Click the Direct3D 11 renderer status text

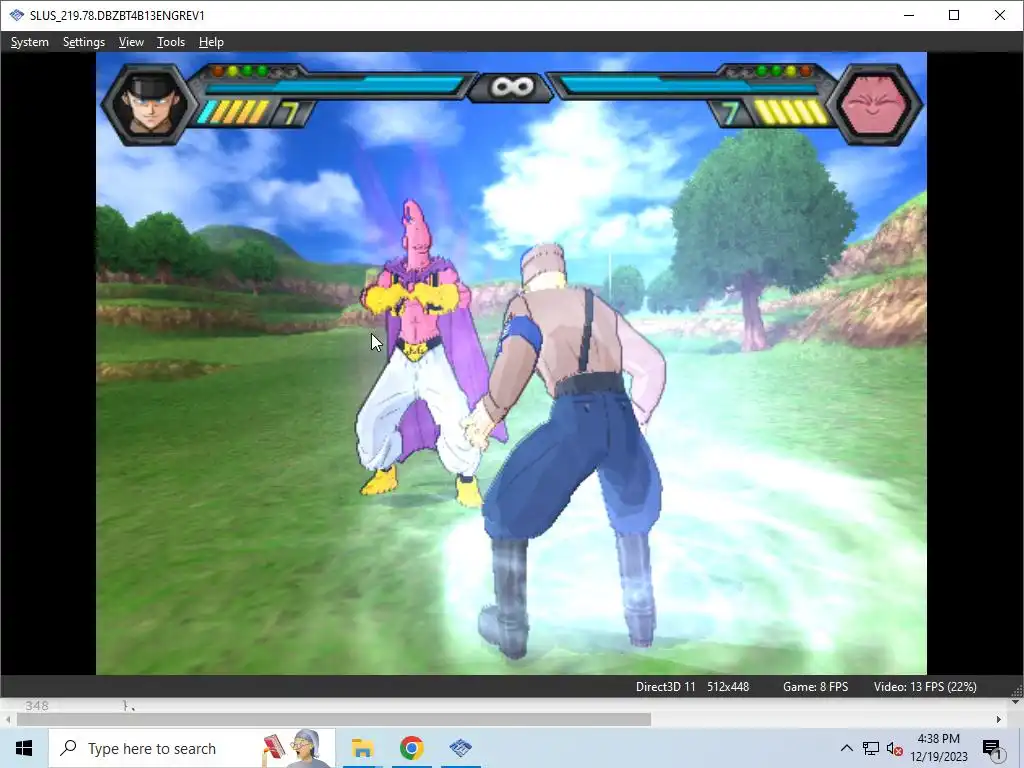coord(665,686)
